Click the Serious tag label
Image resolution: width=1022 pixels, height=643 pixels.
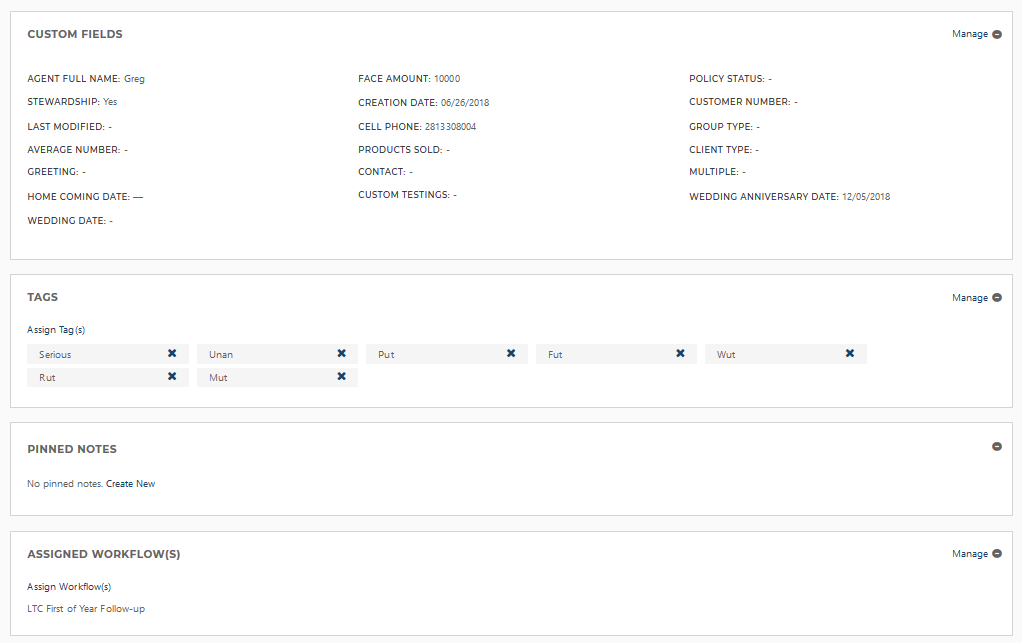55,354
